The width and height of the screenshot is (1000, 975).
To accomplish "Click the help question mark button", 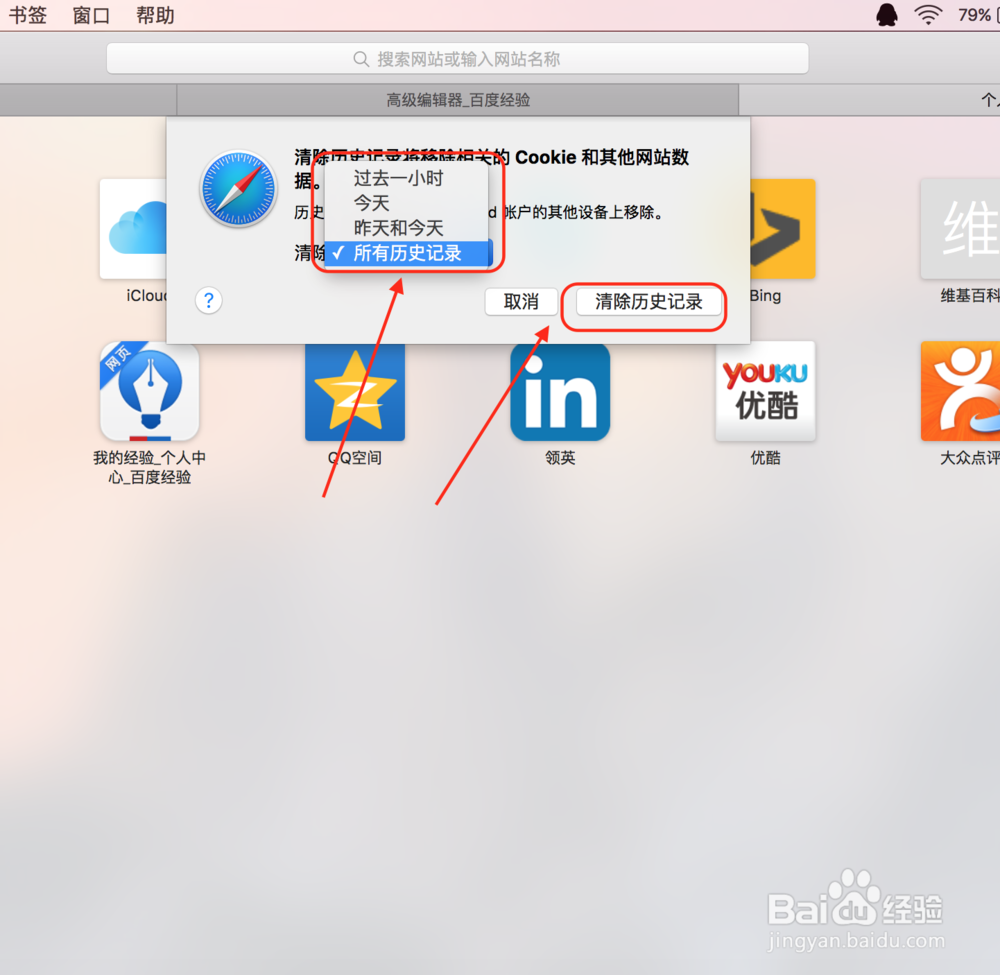I will click(x=208, y=300).
